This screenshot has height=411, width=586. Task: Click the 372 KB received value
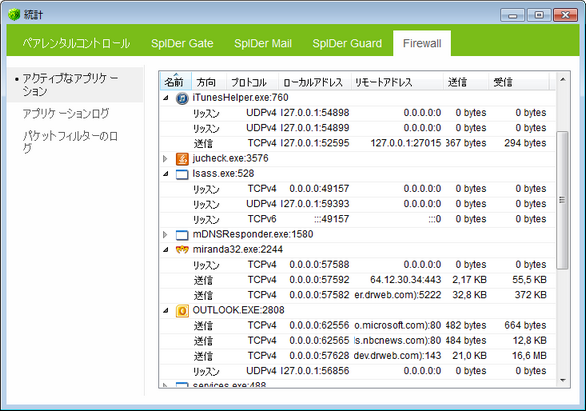pyautogui.click(x=531, y=295)
